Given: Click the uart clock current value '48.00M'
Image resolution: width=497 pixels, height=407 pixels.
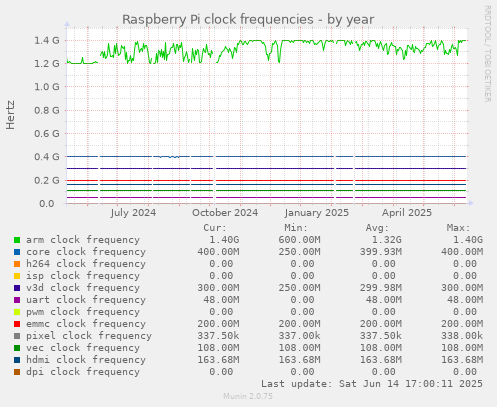Looking at the screenshot, I should point(221,300).
